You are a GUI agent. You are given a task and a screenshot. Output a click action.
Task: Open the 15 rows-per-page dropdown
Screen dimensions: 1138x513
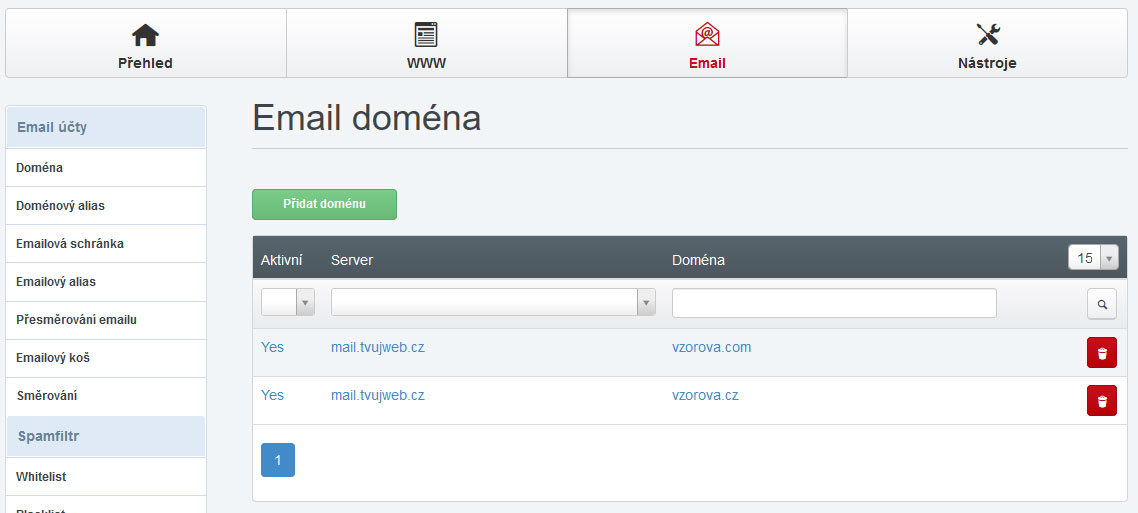[1092, 258]
